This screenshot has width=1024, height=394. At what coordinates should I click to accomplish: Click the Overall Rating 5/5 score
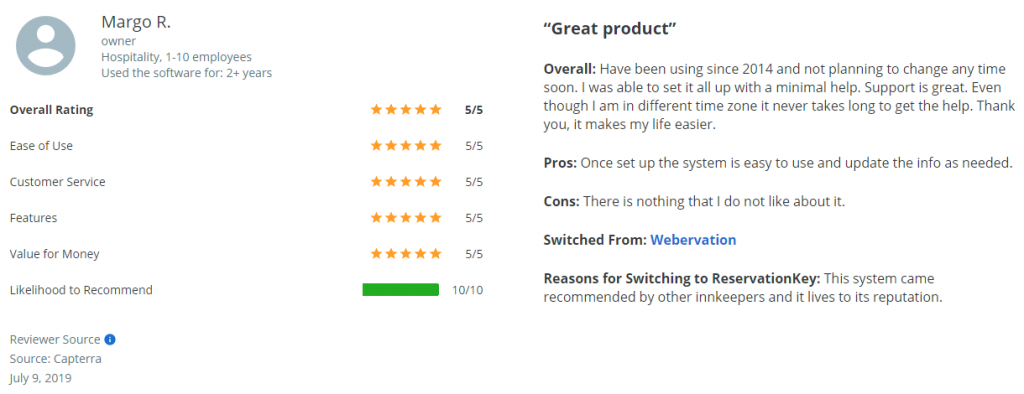point(474,110)
